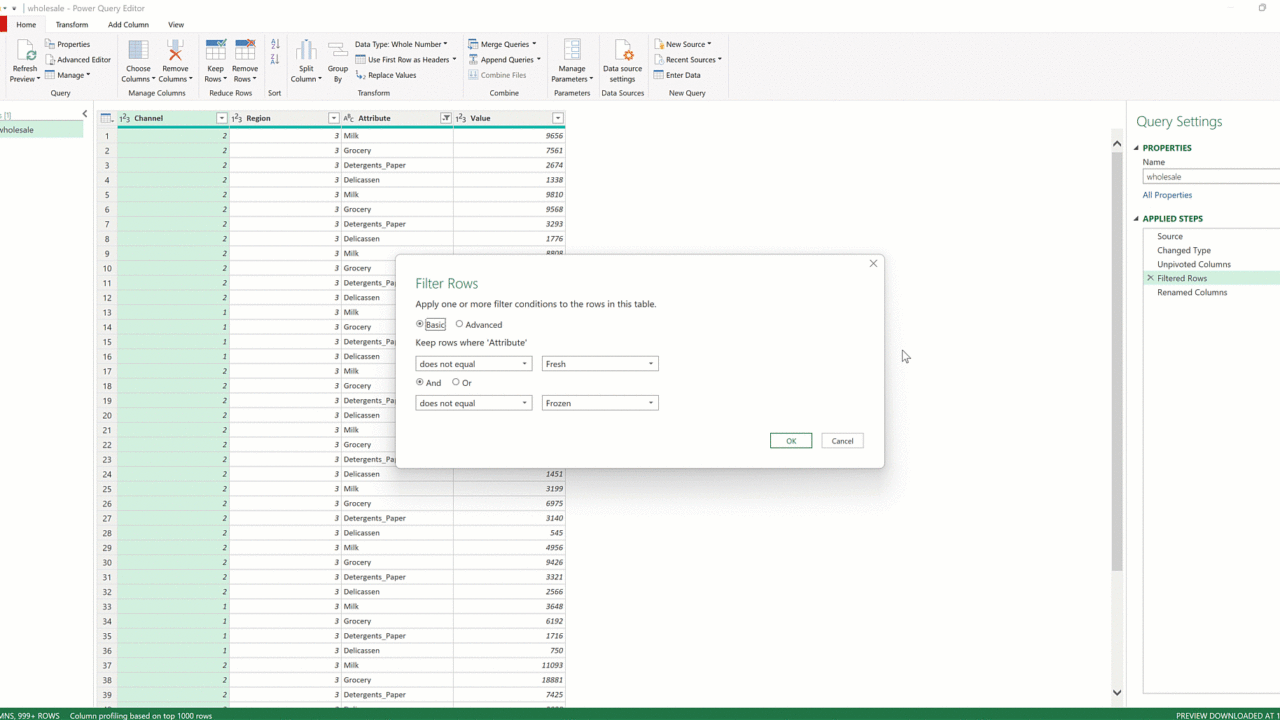Image resolution: width=1280 pixels, height=720 pixels.
Task: Select the Basic radio button
Action: tap(420, 324)
